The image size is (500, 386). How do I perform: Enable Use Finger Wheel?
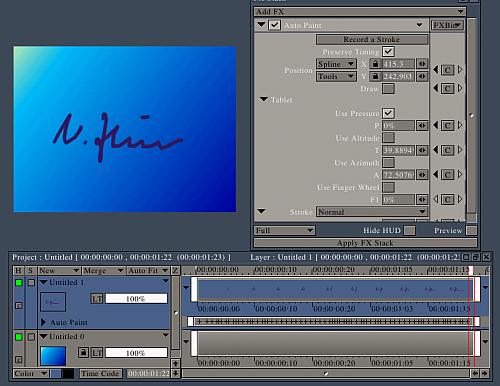pyautogui.click(x=388, y=187)
